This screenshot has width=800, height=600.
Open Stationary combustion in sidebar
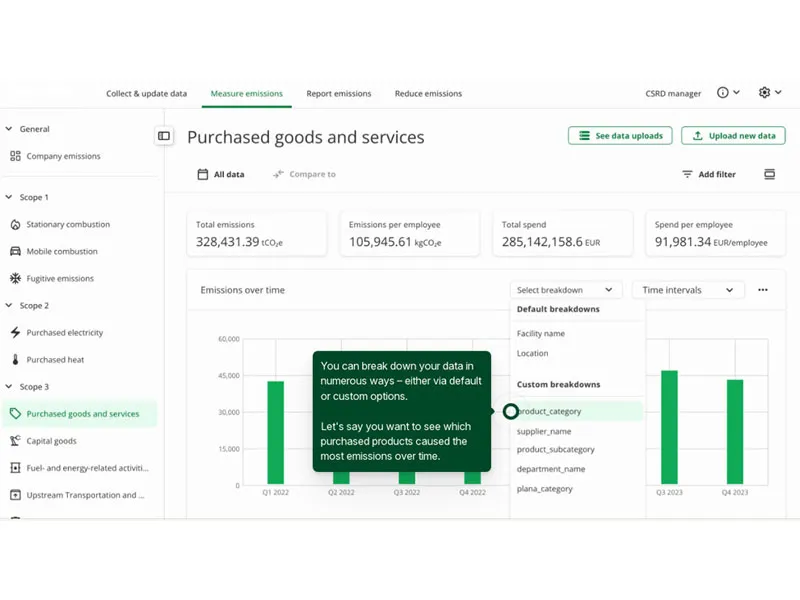[68, 225]
